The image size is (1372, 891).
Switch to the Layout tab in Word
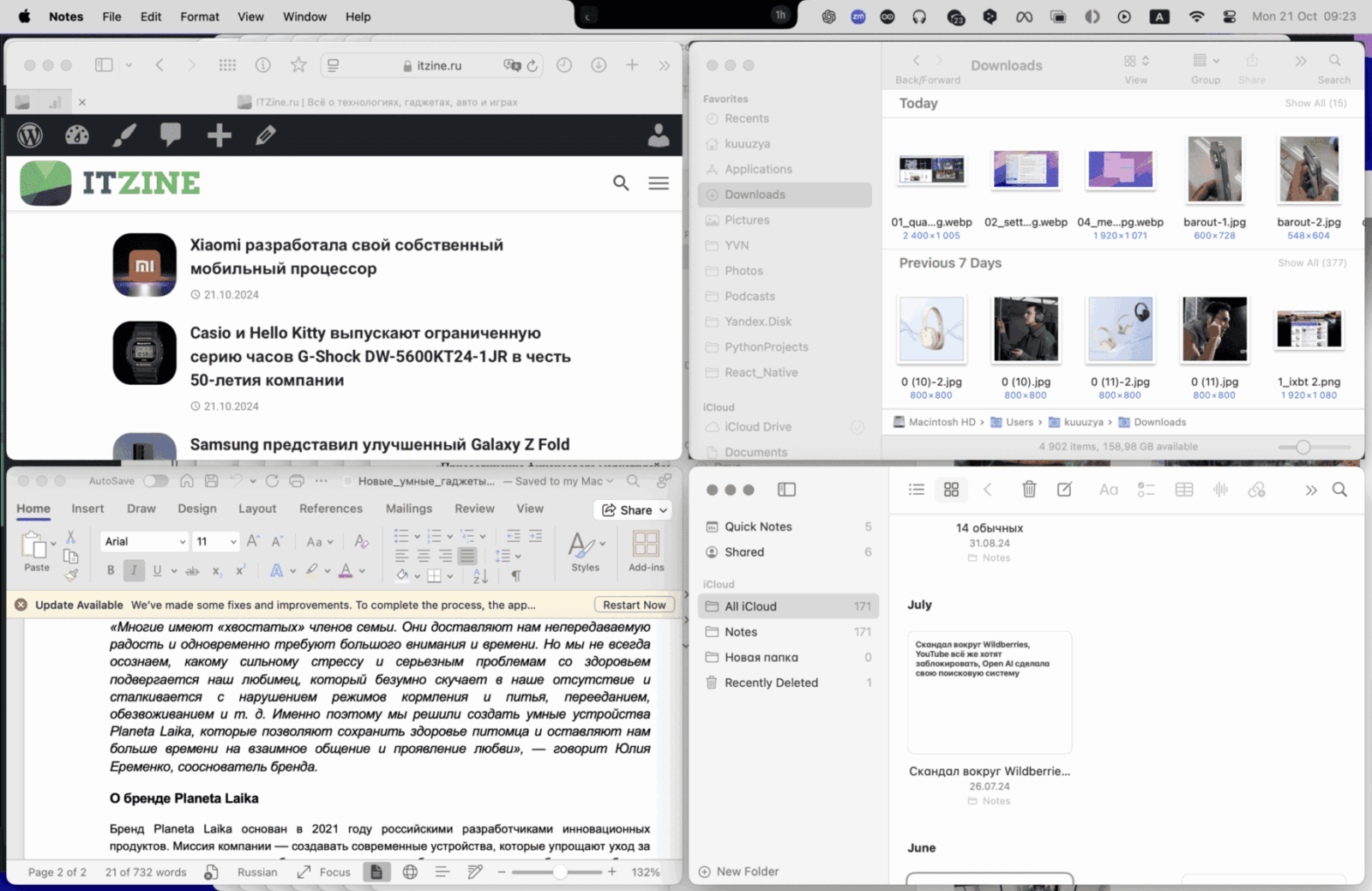click(x=257, y=509)
